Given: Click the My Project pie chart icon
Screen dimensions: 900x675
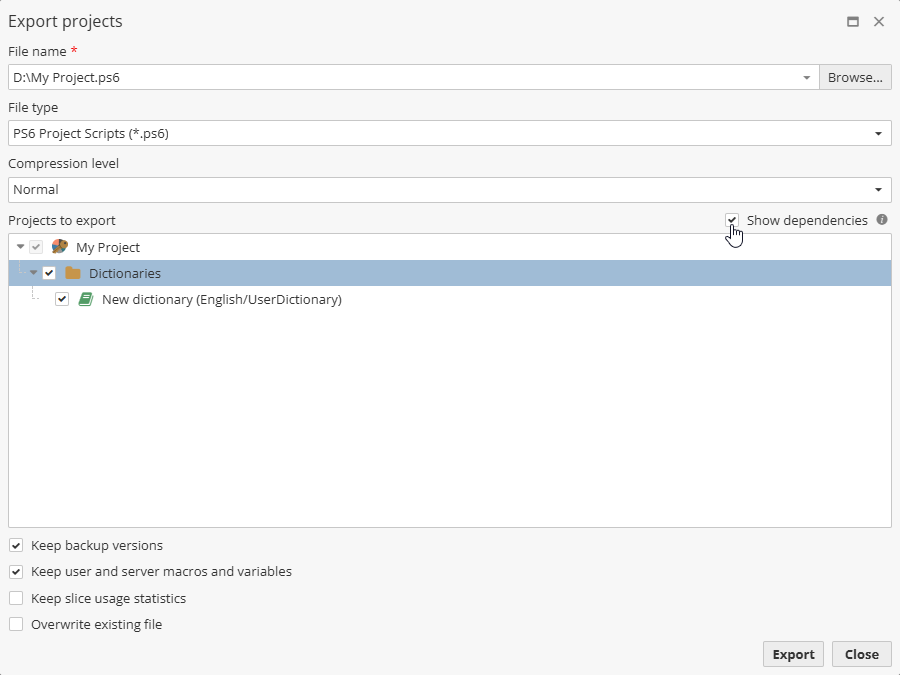Looking at the screenshot, I should [x=60, y=247].
